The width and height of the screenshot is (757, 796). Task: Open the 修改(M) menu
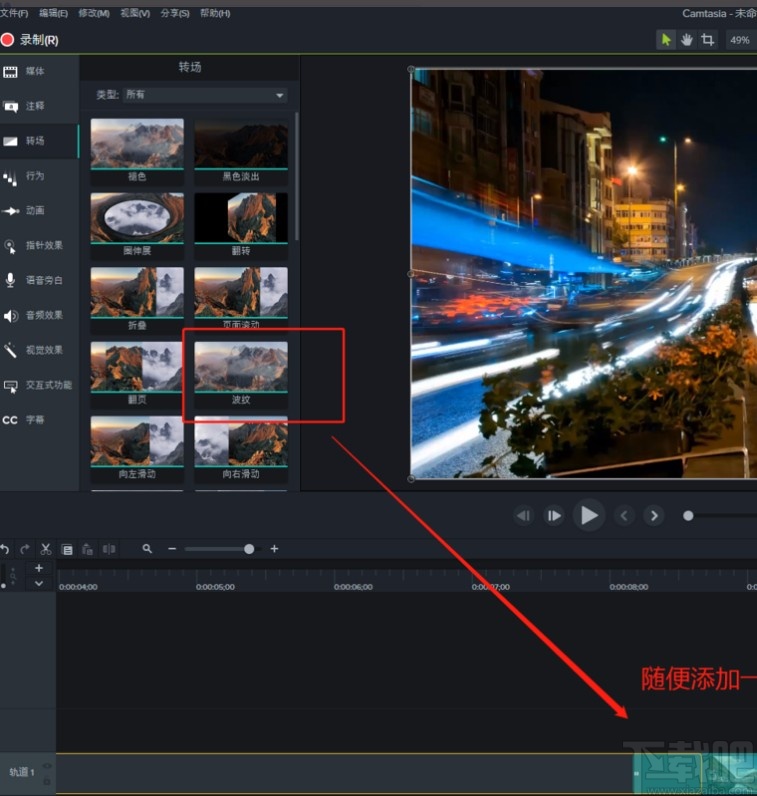[94, 13]
